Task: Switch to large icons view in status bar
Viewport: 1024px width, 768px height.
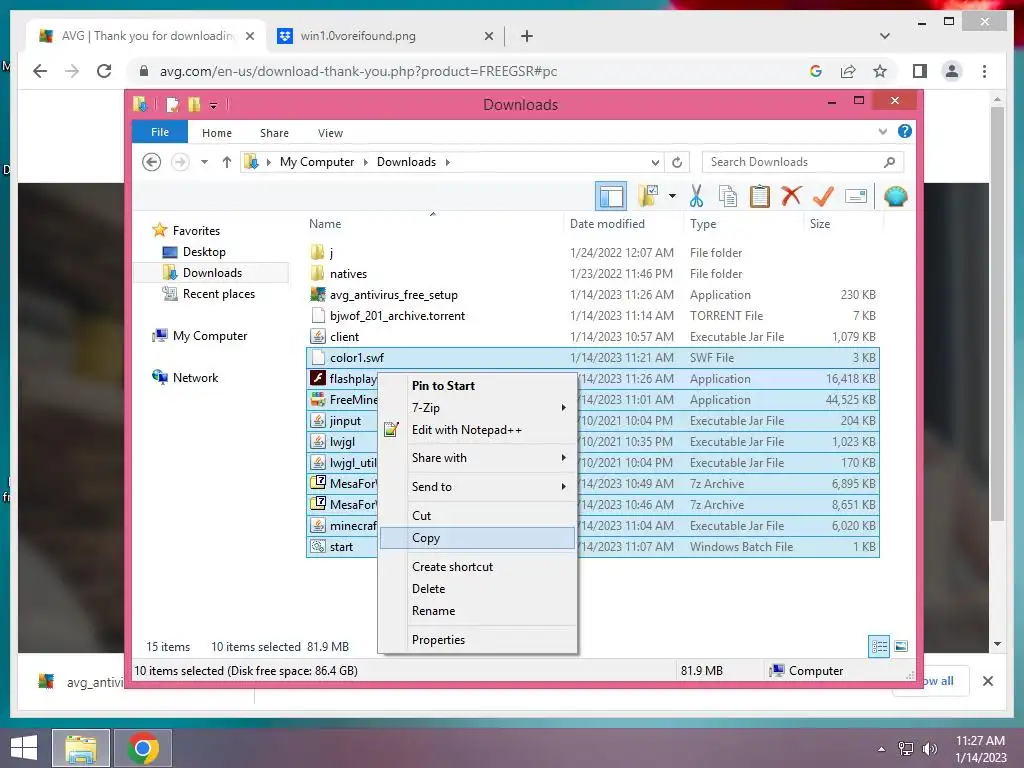Action: pyautogui.click(x=901, y=647)
